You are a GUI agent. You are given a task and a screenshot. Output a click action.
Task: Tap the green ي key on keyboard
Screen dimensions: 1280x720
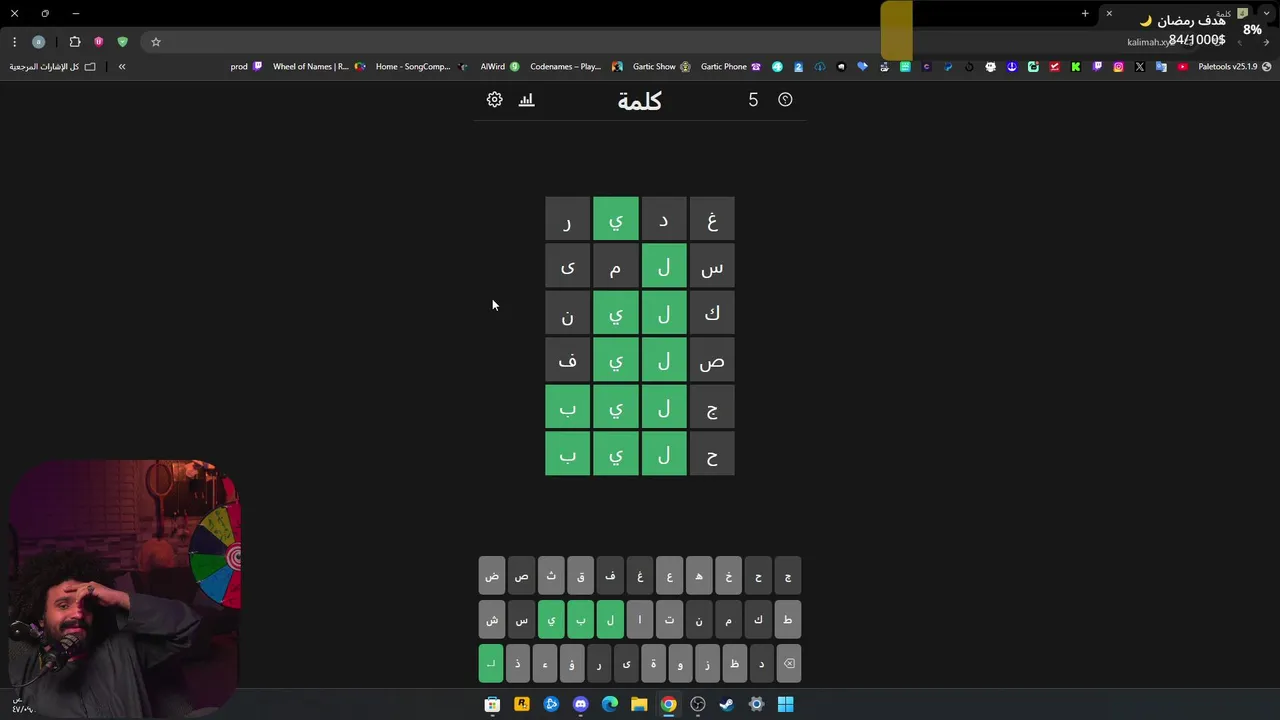click(x=551, y=620)
